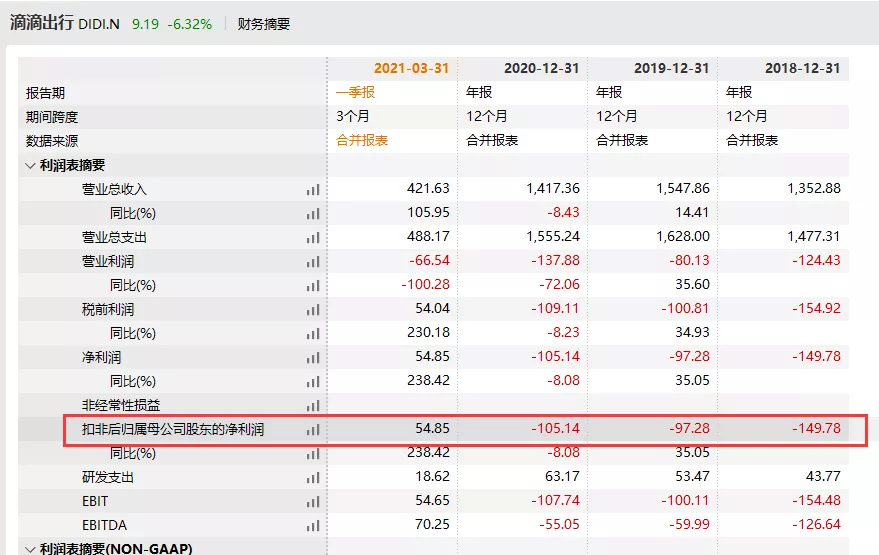
Task: Select the EBIT row label
Action: point(95,501)
